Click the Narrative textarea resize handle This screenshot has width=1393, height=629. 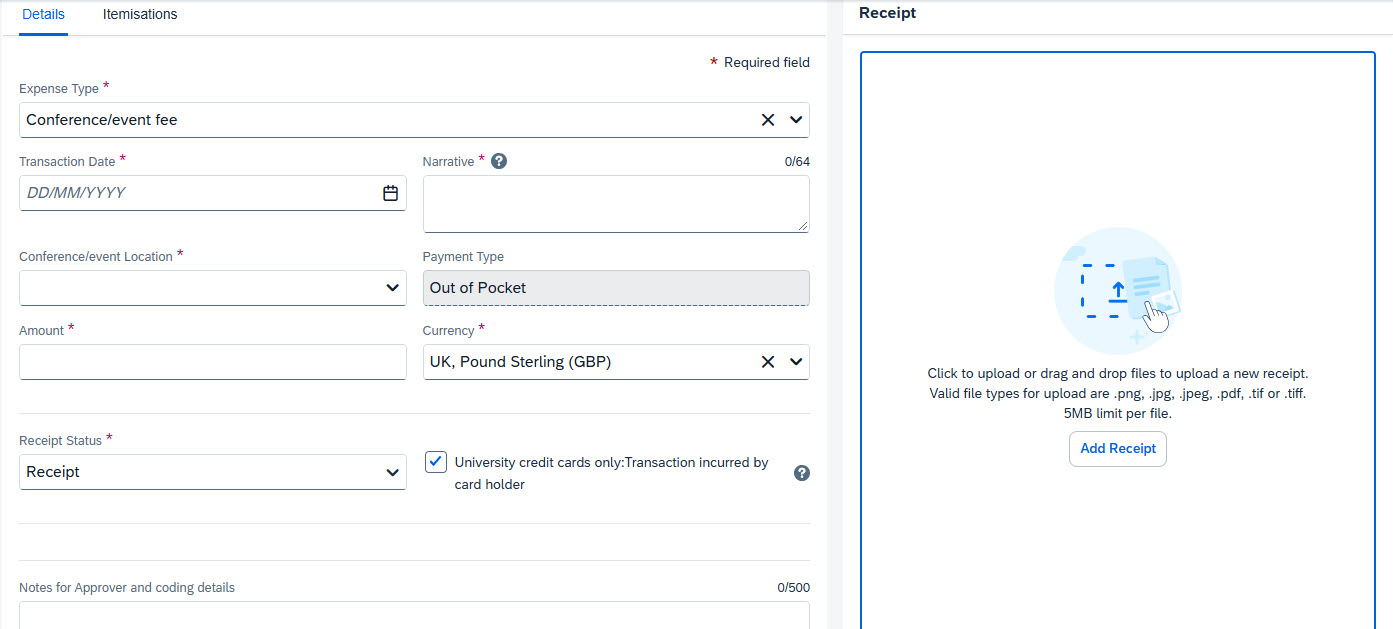tap(803, 226)
